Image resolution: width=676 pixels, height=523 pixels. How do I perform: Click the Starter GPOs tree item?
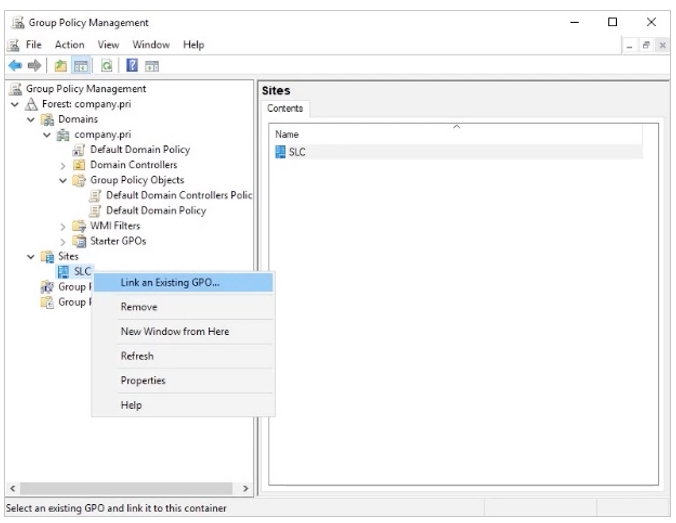(115, 241)
